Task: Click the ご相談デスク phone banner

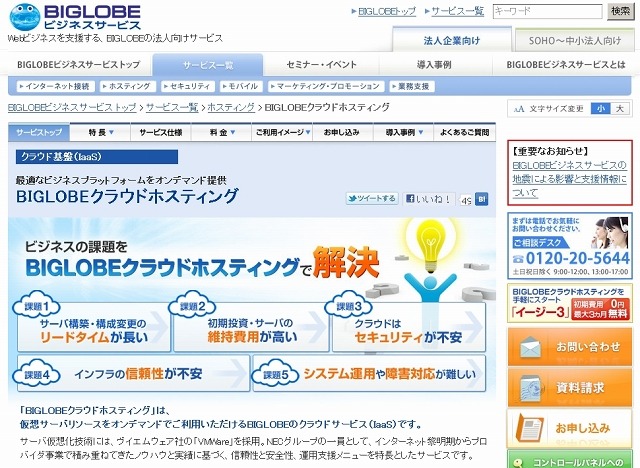Action: (570, 246)
